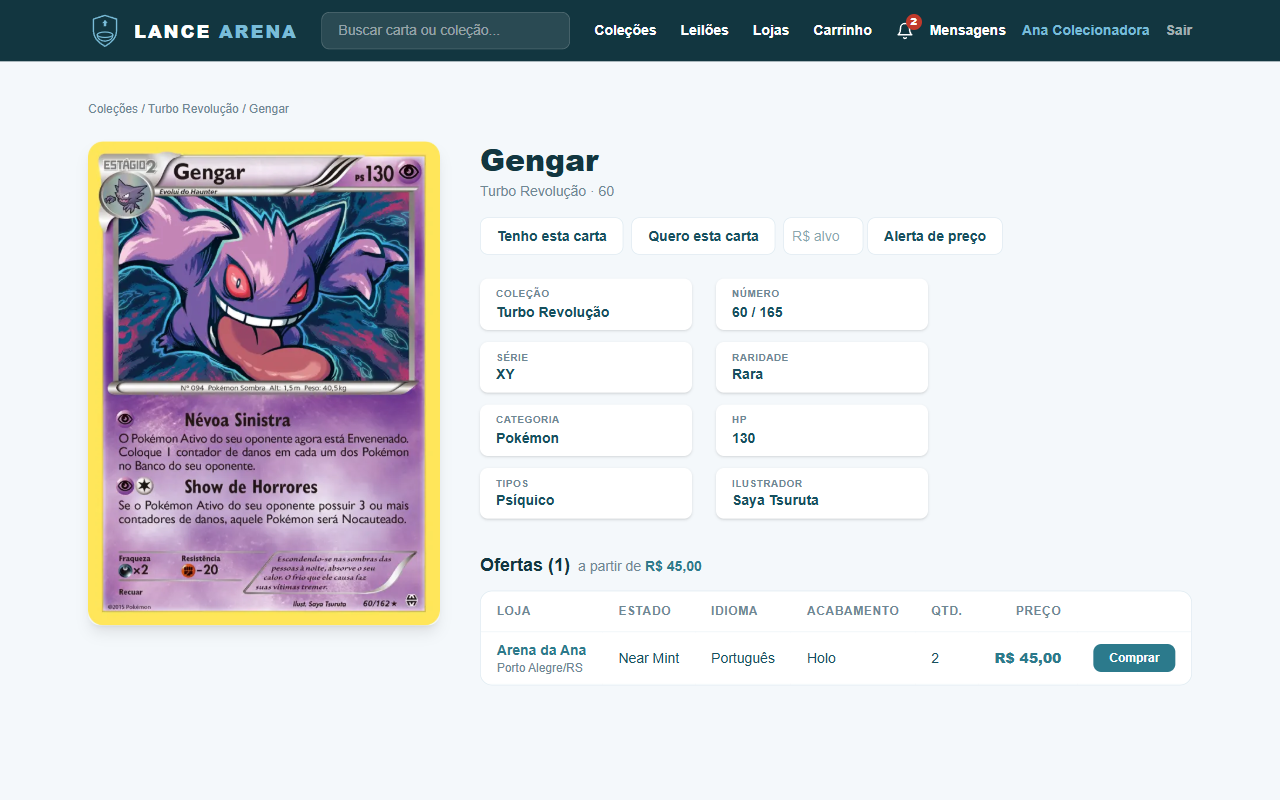Open the Coleções menu item

[625, 31]
